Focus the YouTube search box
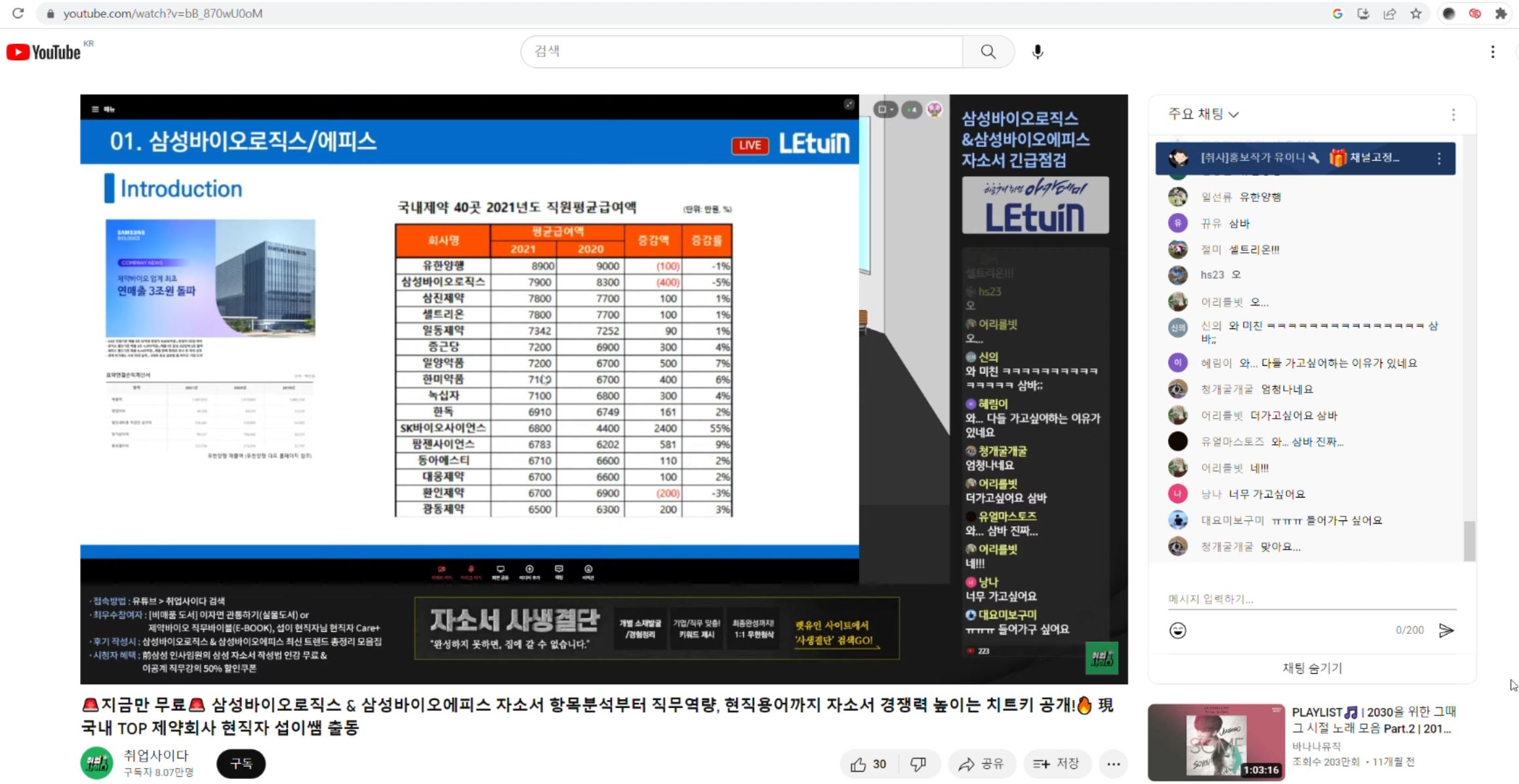 tap(741, 51)
